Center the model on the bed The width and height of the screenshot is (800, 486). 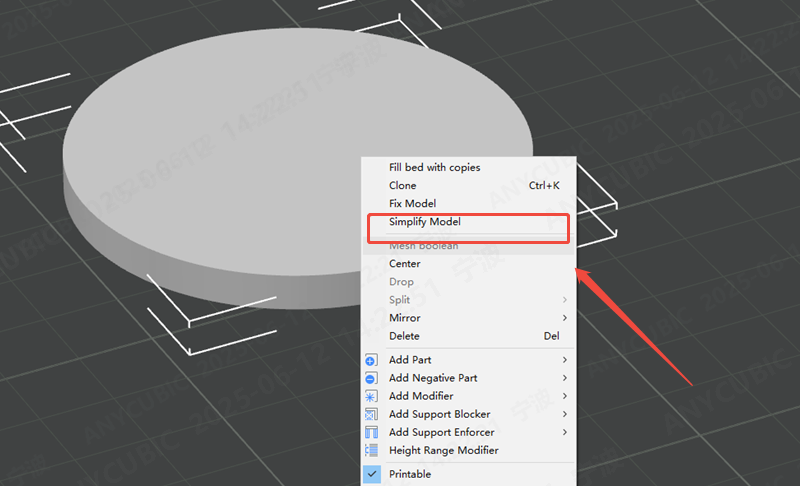469,264
